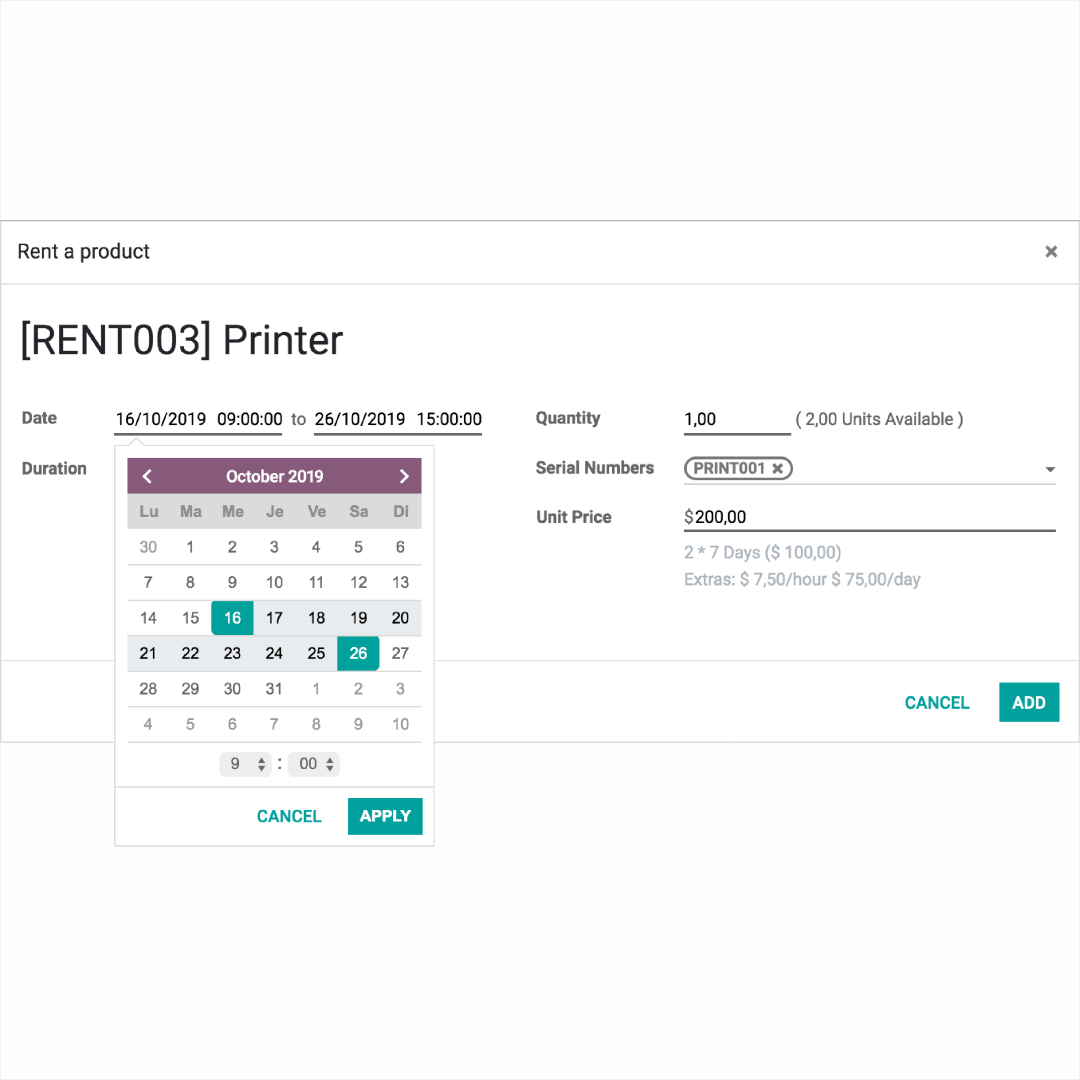Click ADD to confirm the rental
The height and width of the screenshot is (1080, 1080).
point(1029,702)
